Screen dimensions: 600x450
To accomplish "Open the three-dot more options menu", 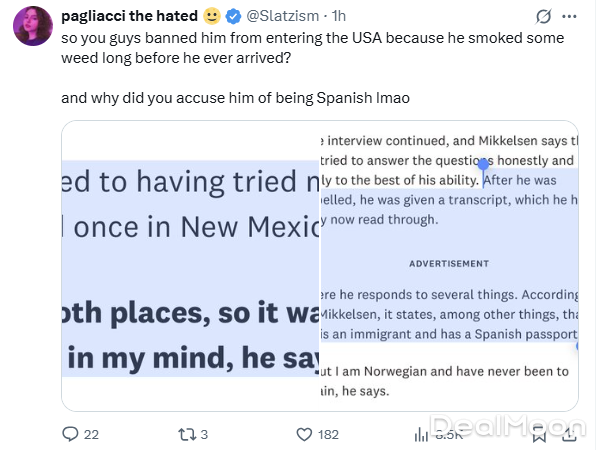I will pyautogui.click(x=570, y=16).
